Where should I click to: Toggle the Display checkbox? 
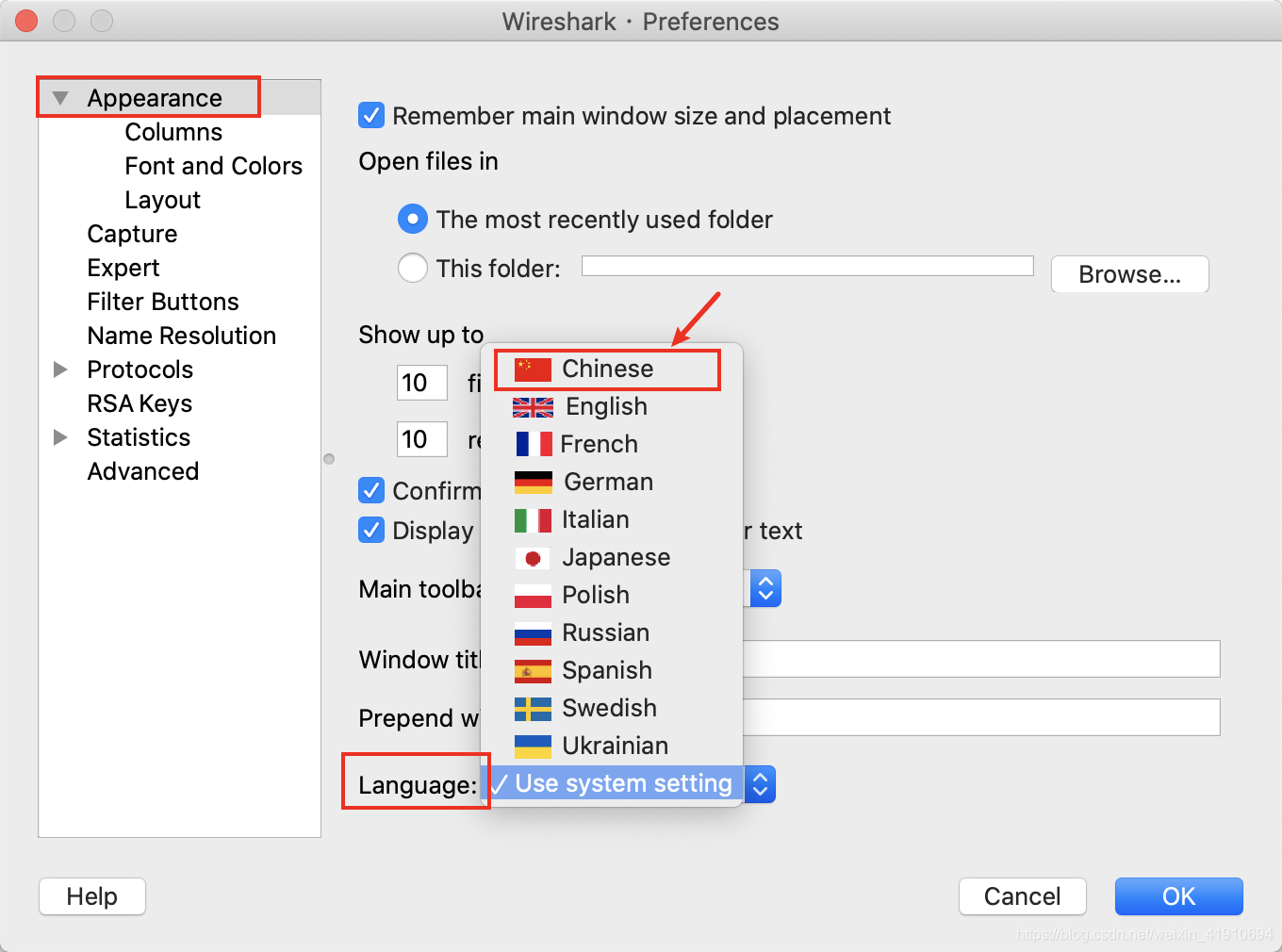tap(371, 530)
